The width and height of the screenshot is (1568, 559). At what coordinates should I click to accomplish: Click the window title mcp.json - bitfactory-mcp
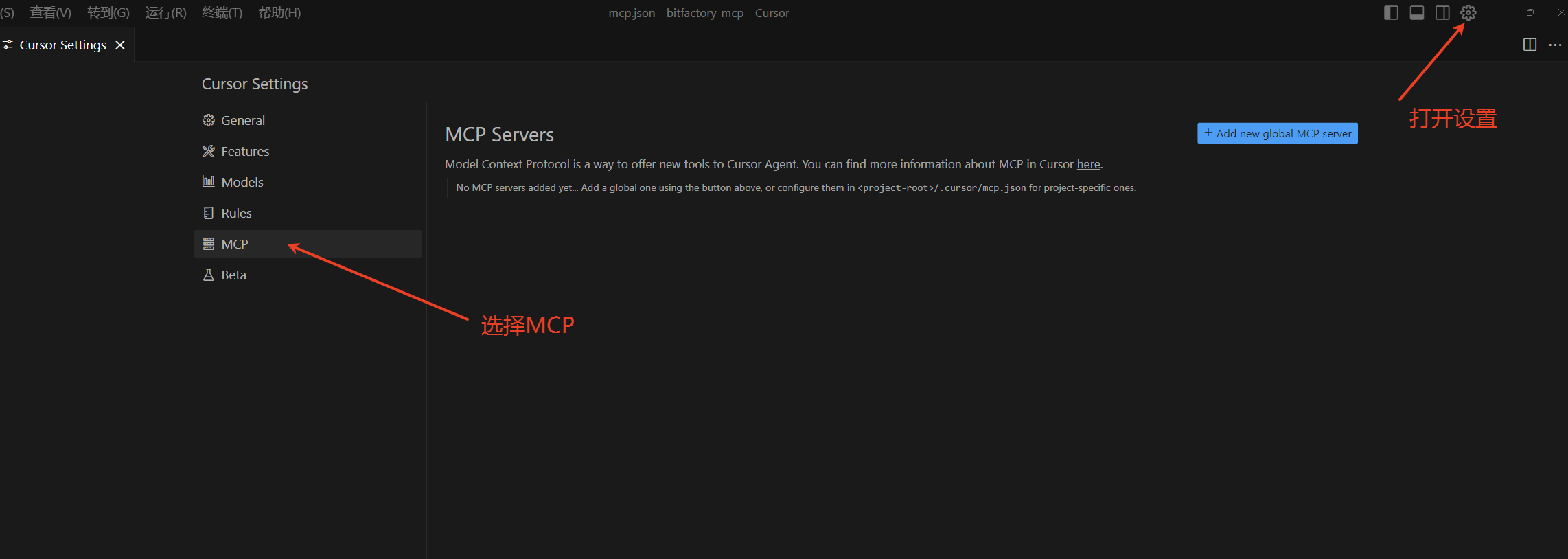(699, 13)
